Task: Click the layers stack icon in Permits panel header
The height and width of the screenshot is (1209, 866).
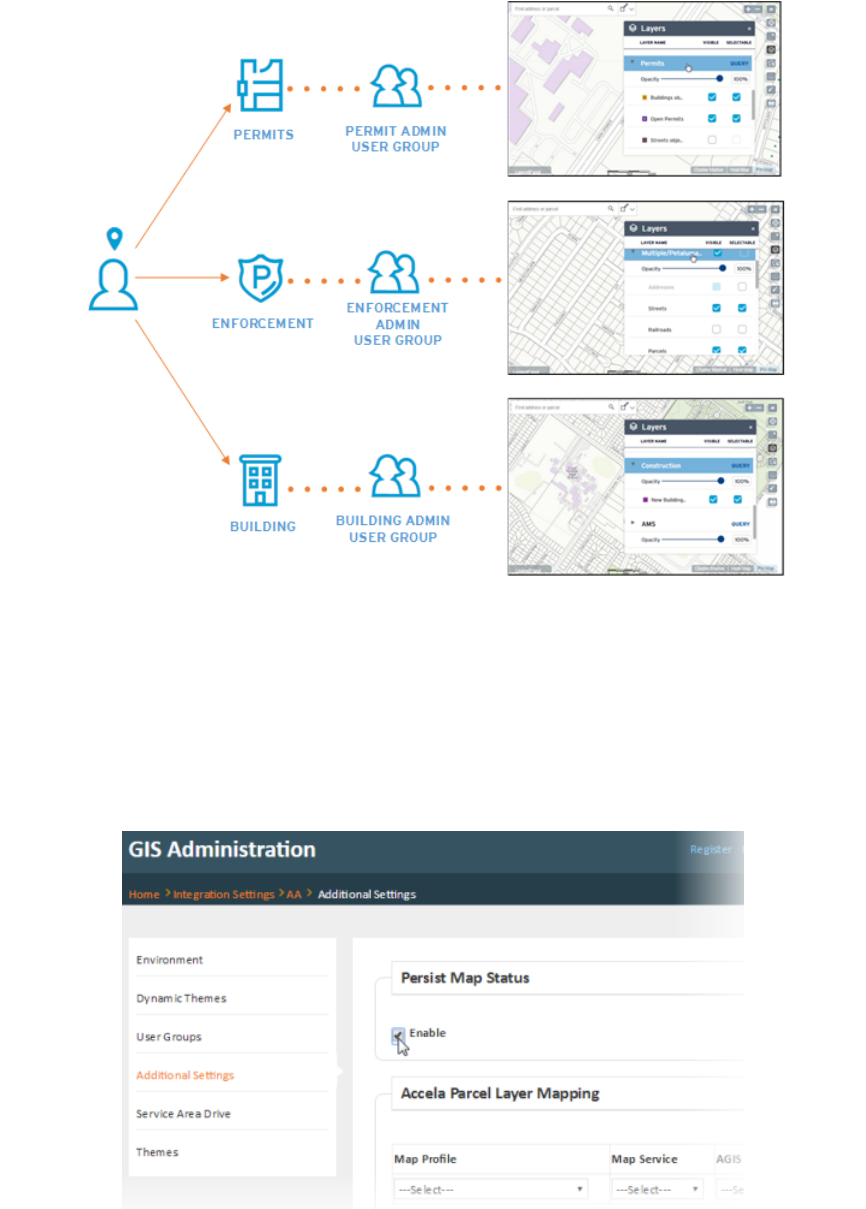Action: point(634,29)
